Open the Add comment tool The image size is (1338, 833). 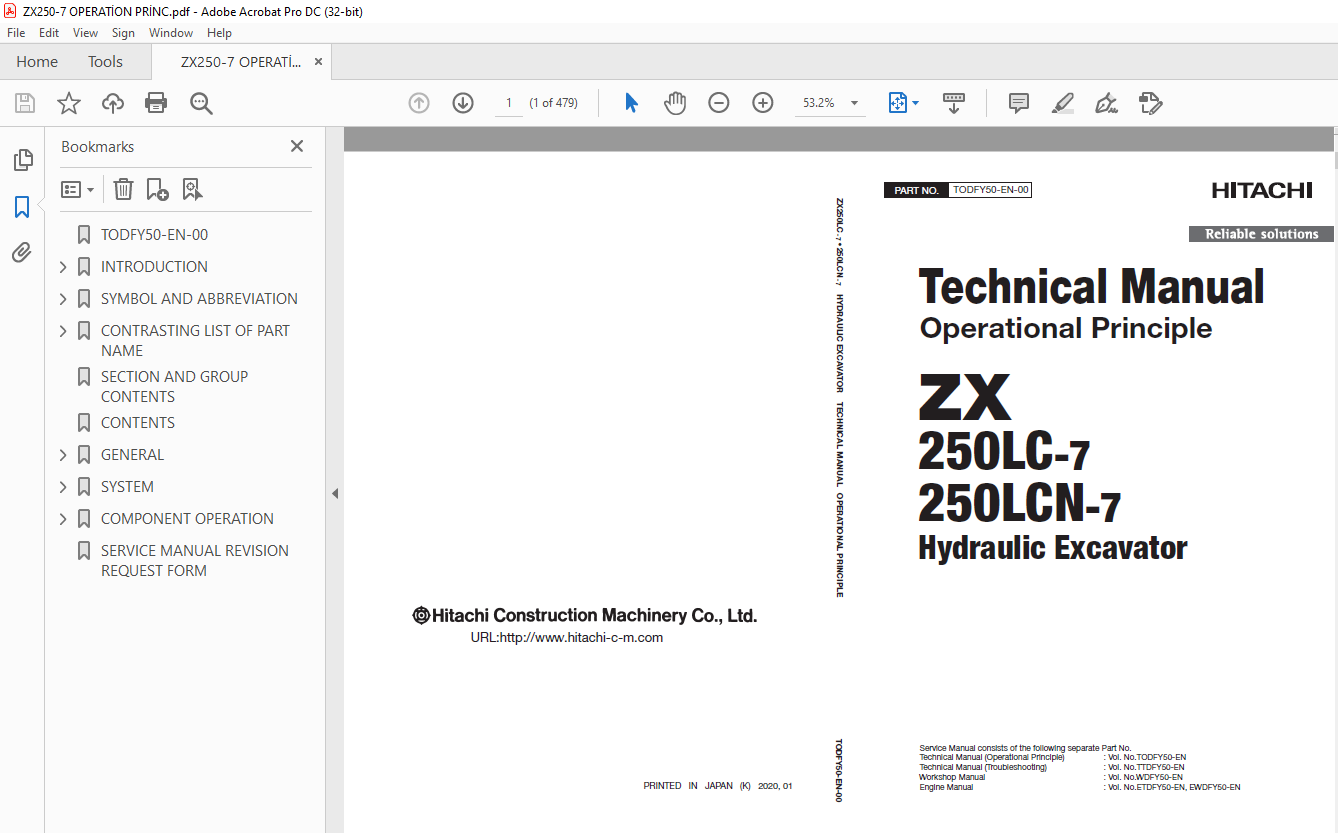(x=1019, y=103)
